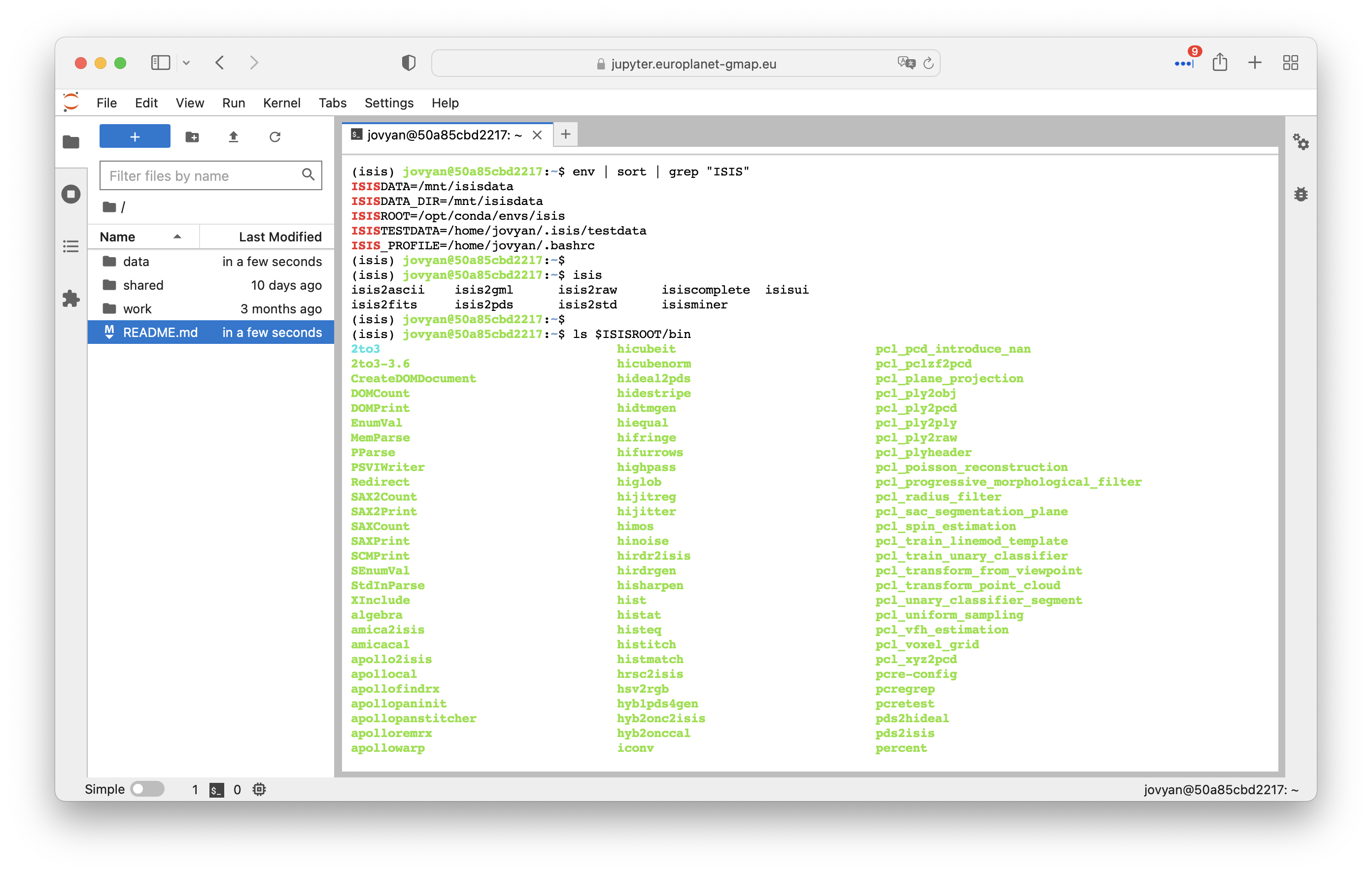Open the Help menu
The height and width of the screenshot is (874, 1372).
(445, 103)
